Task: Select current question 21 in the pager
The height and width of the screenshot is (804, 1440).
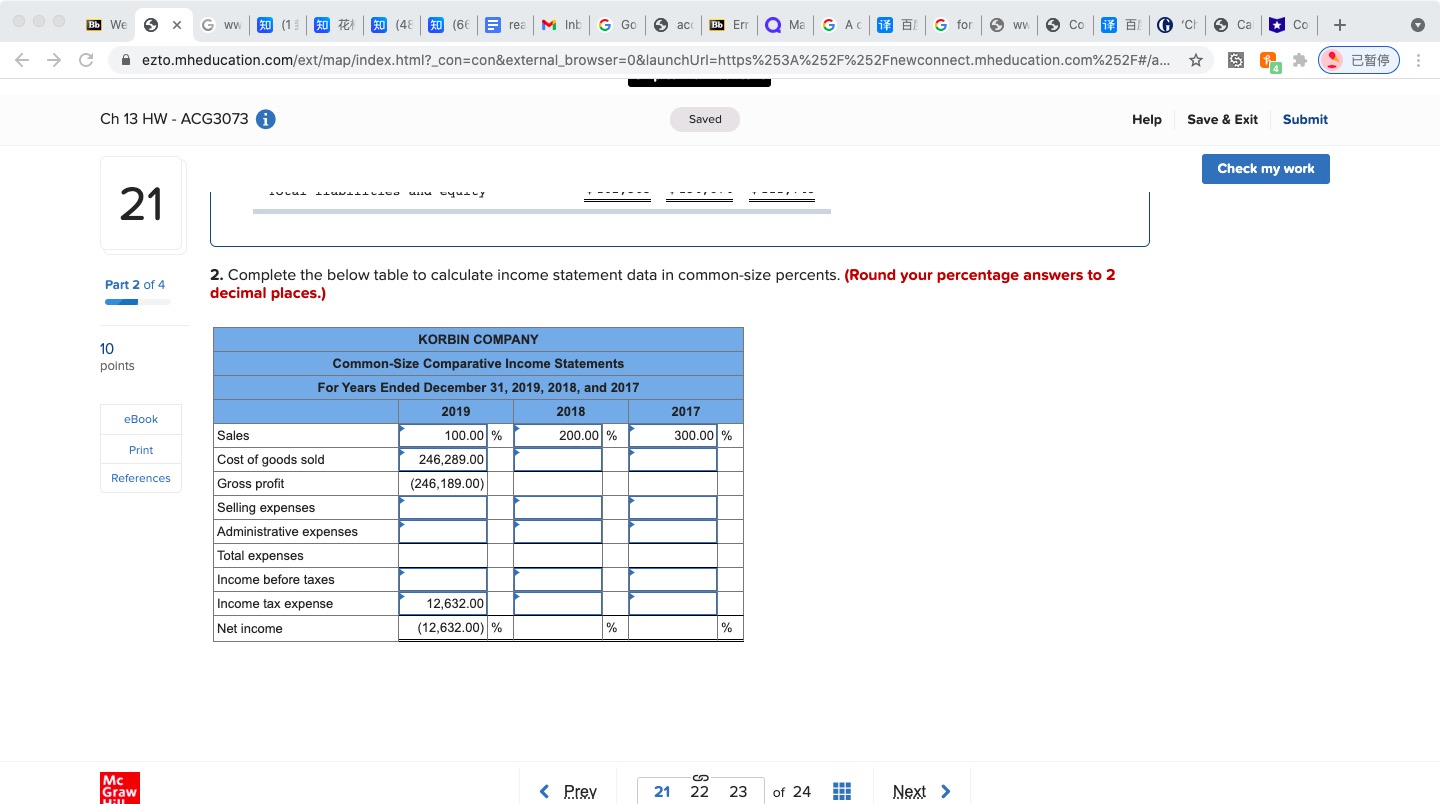Action: tap(662, 792)
